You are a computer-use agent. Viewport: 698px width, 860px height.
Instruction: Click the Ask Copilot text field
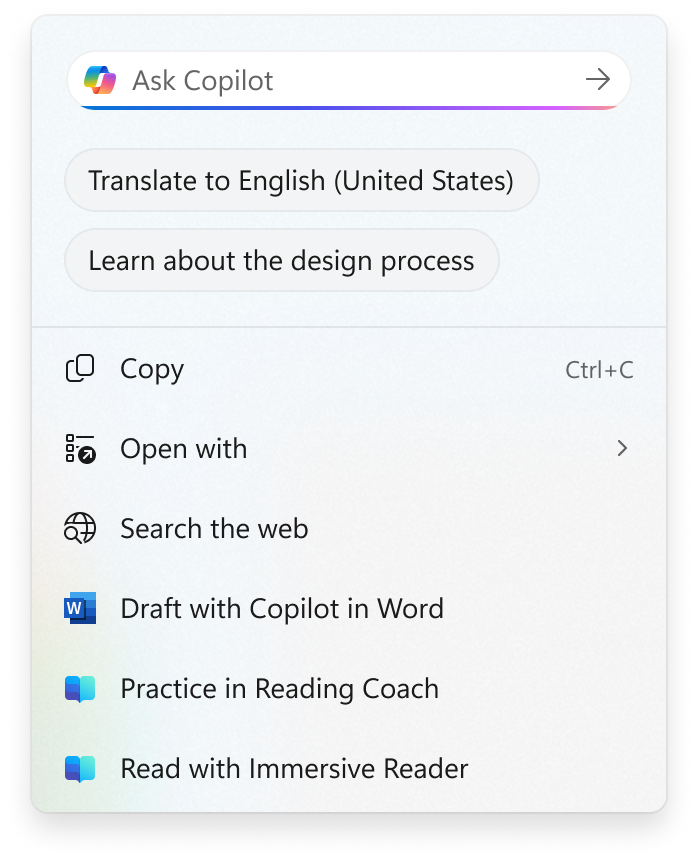click(350, 80)
